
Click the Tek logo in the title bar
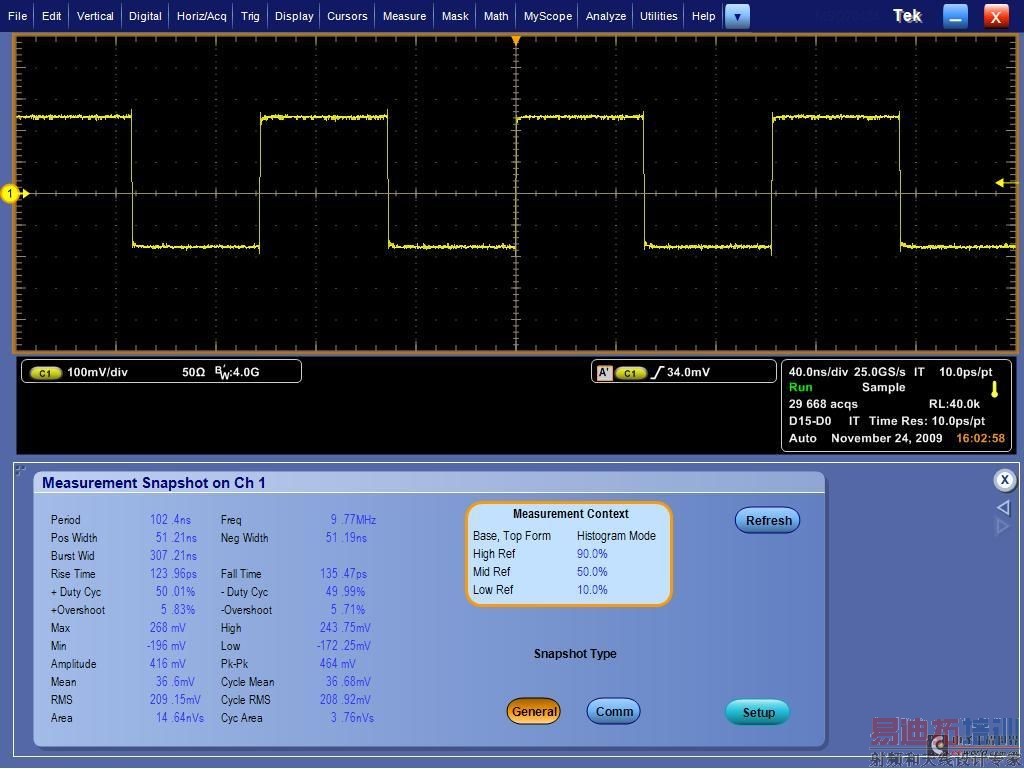[907, 16]
